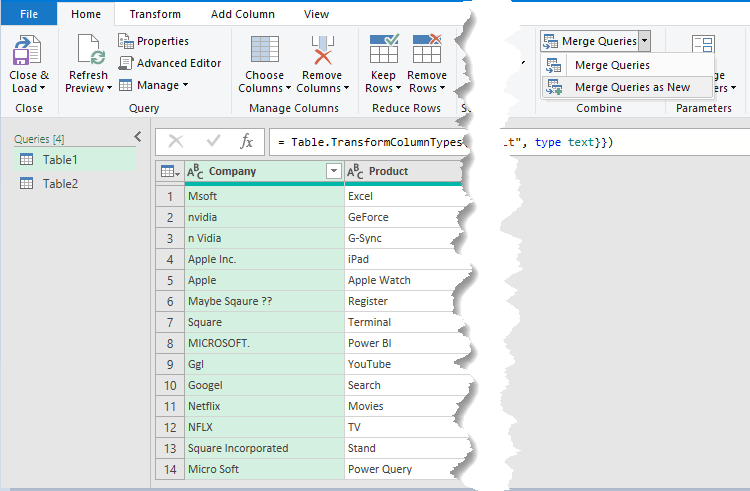This screenshot has width=750, height=491.
Task: Click the Apple Inc. cell
Action: coord(265,259)
